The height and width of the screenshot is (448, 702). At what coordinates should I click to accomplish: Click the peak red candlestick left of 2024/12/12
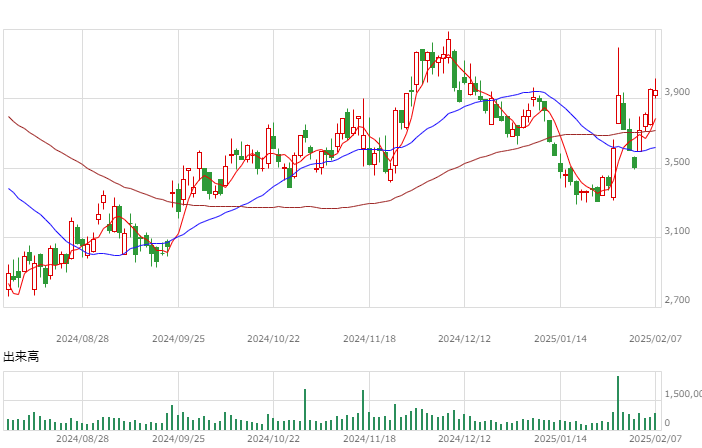[449, 48]
